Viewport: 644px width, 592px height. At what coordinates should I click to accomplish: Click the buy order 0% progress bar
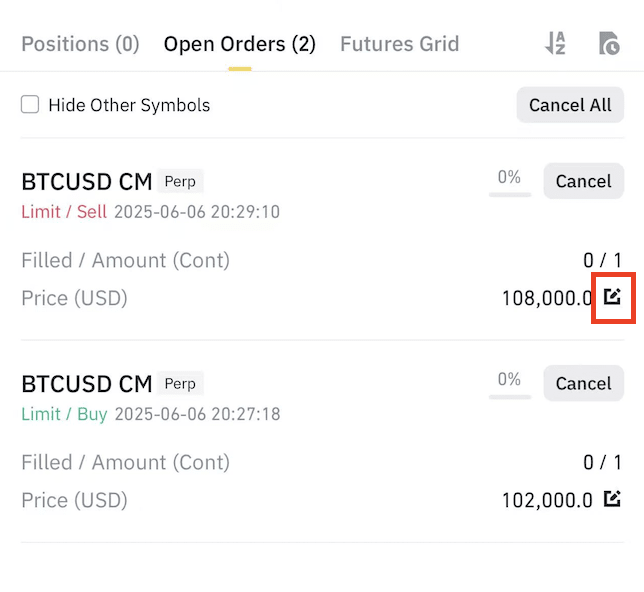[x=509, y=384]
